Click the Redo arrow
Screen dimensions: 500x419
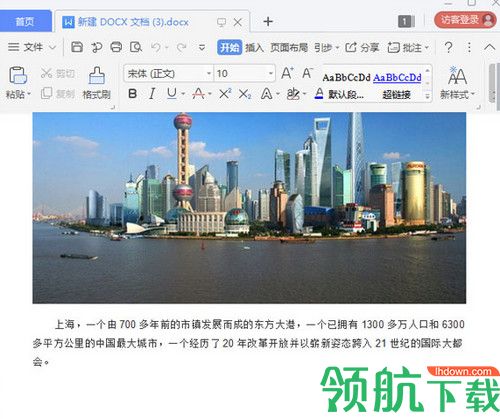[181, 47]
